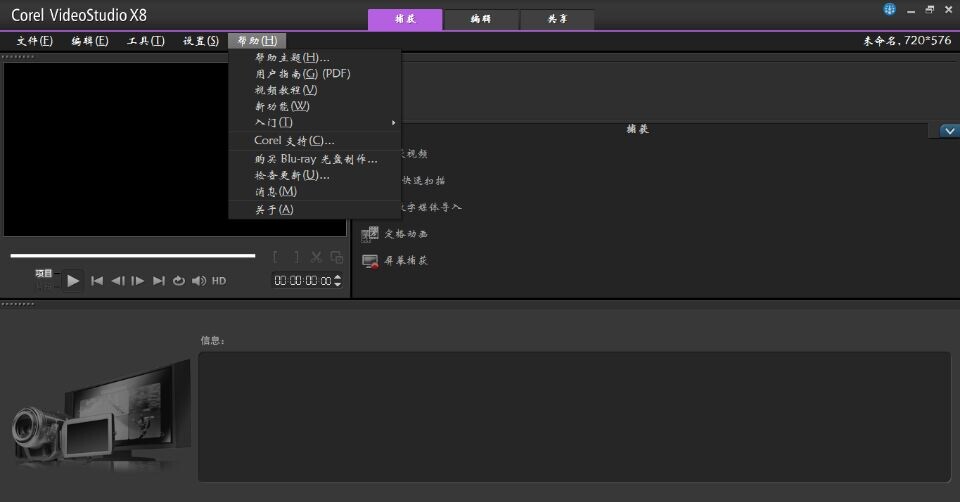Advance to the next frame

pyautogui.click(x=138, y=281)
